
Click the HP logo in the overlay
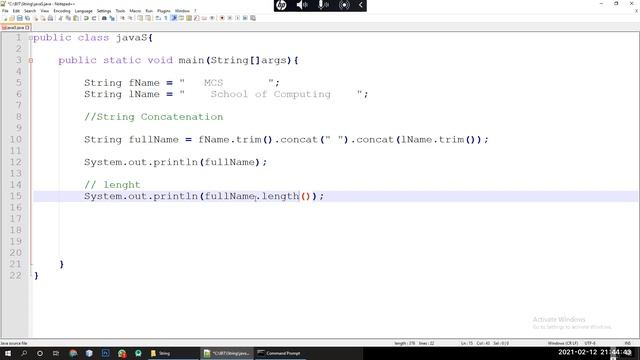pos(281,5)
